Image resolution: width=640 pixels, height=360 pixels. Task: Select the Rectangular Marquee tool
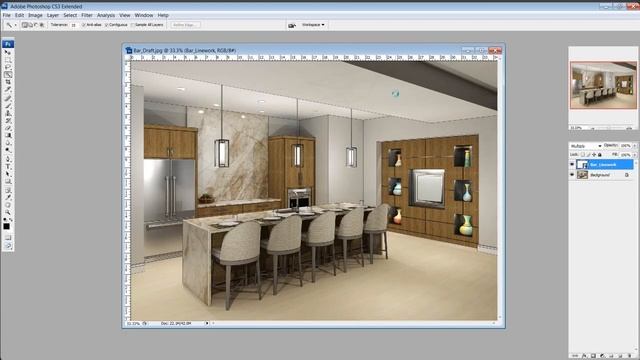pyautogui.click(x=8, y=60)
